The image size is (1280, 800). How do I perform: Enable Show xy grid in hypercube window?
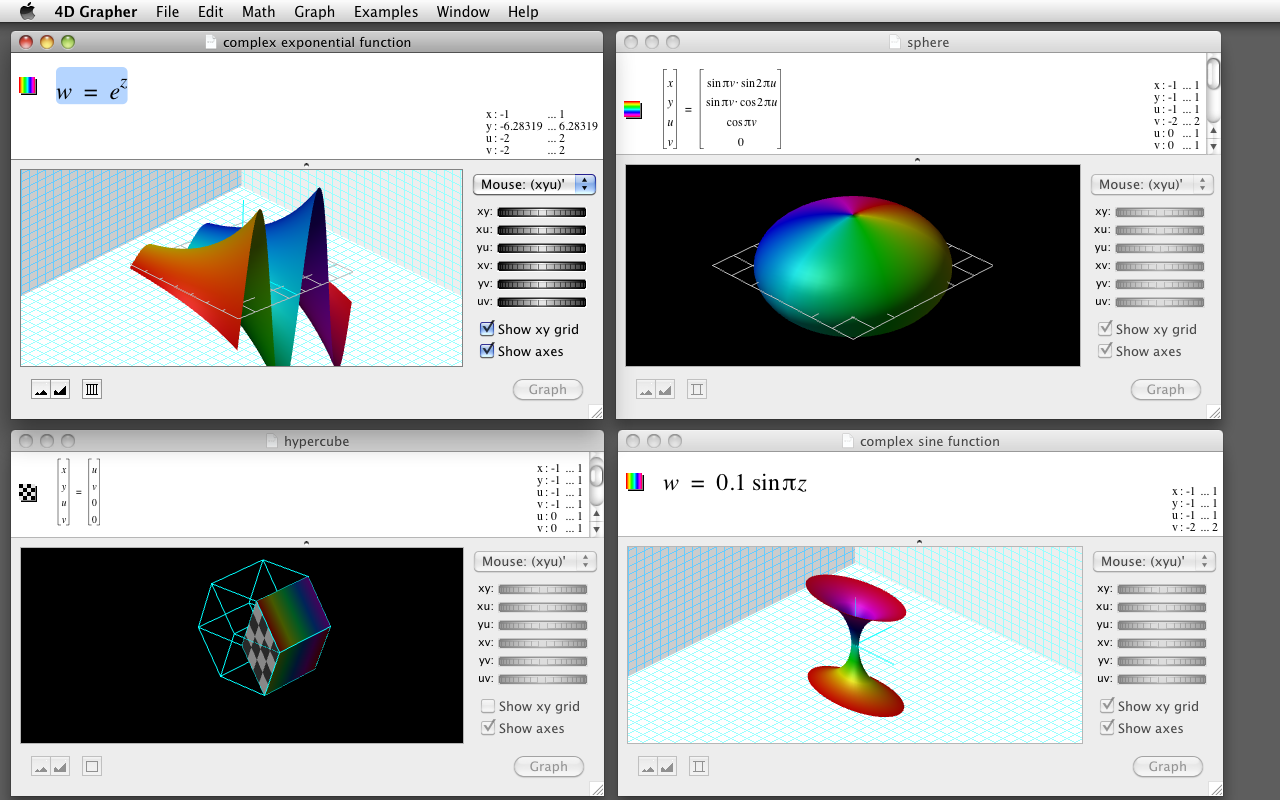[488, 706]
